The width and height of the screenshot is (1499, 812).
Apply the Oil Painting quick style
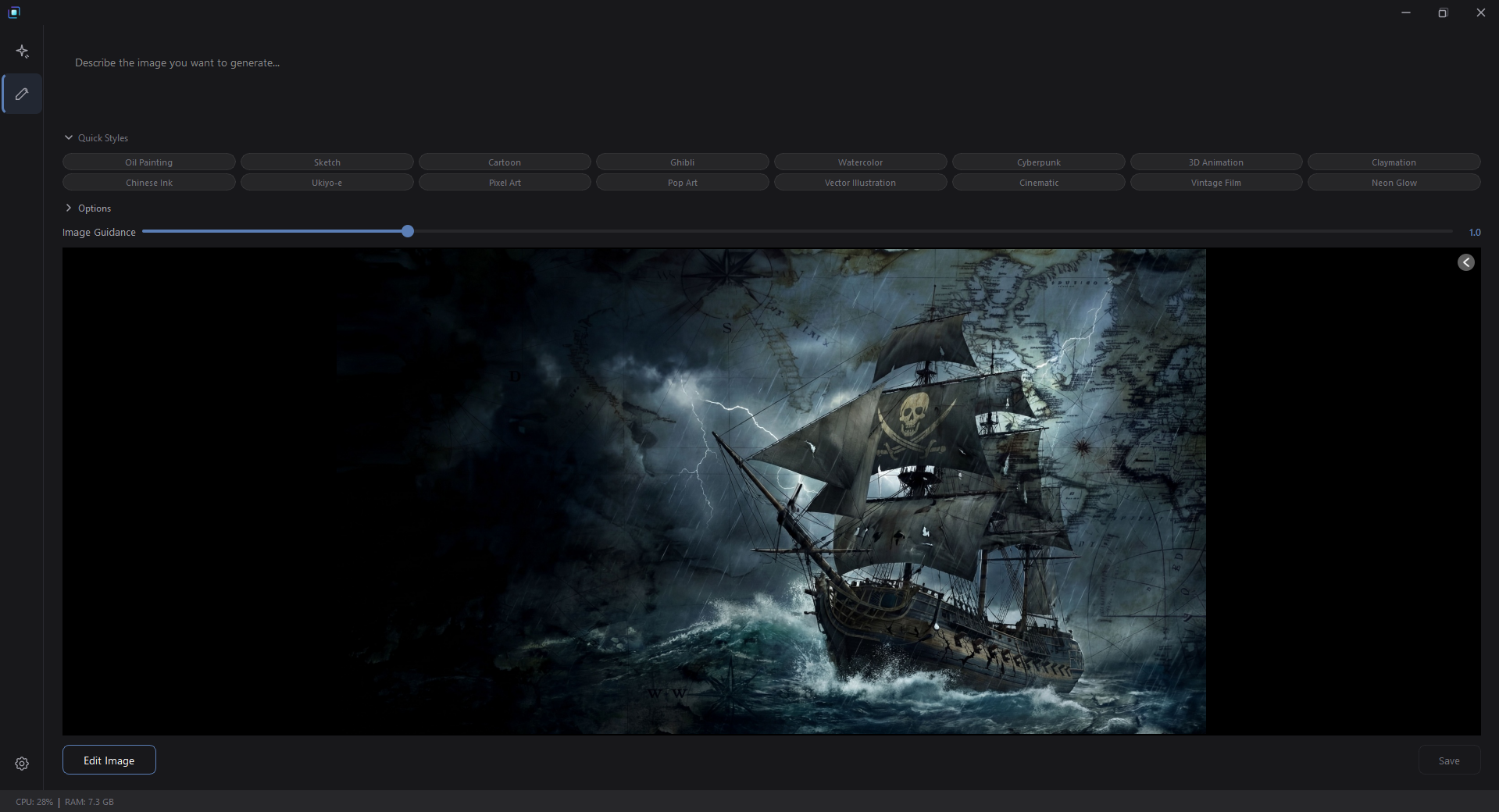point(149,162)
